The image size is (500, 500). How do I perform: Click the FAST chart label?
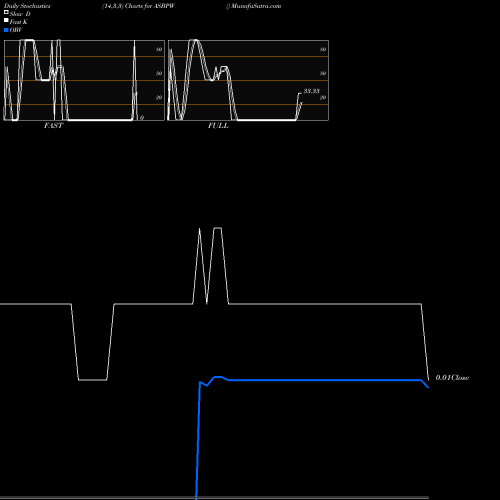click(53, 126)
